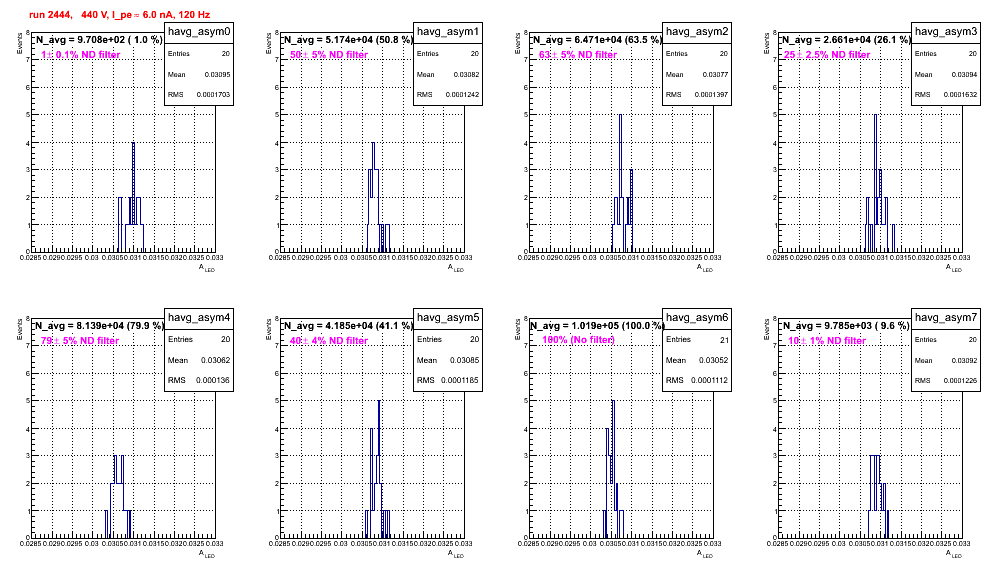Select the havg_asym7 stats box title
This screenshot has width=996, height=572.
coord(946,317)
